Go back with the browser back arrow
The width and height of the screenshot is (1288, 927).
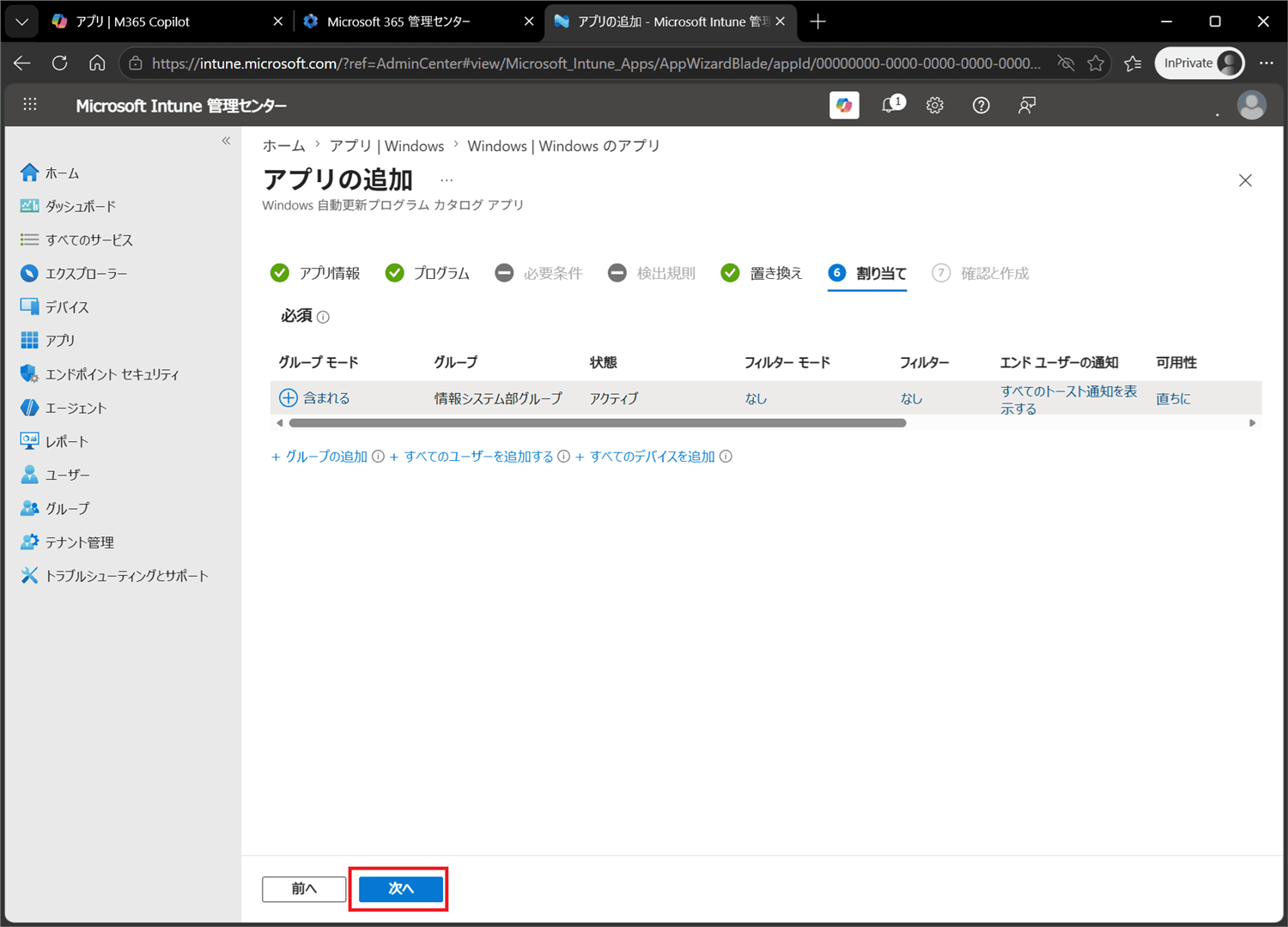22,63
